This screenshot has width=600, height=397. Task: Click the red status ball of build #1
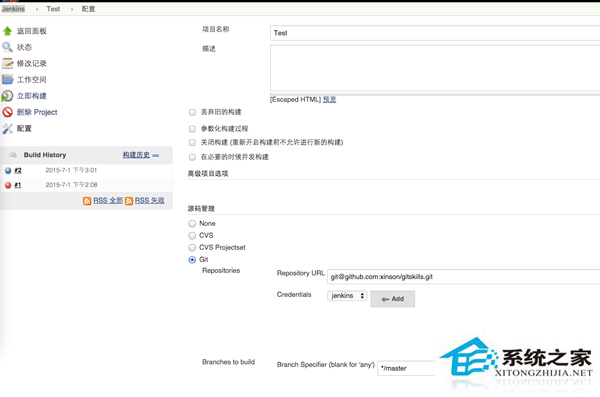pos(8,185)
